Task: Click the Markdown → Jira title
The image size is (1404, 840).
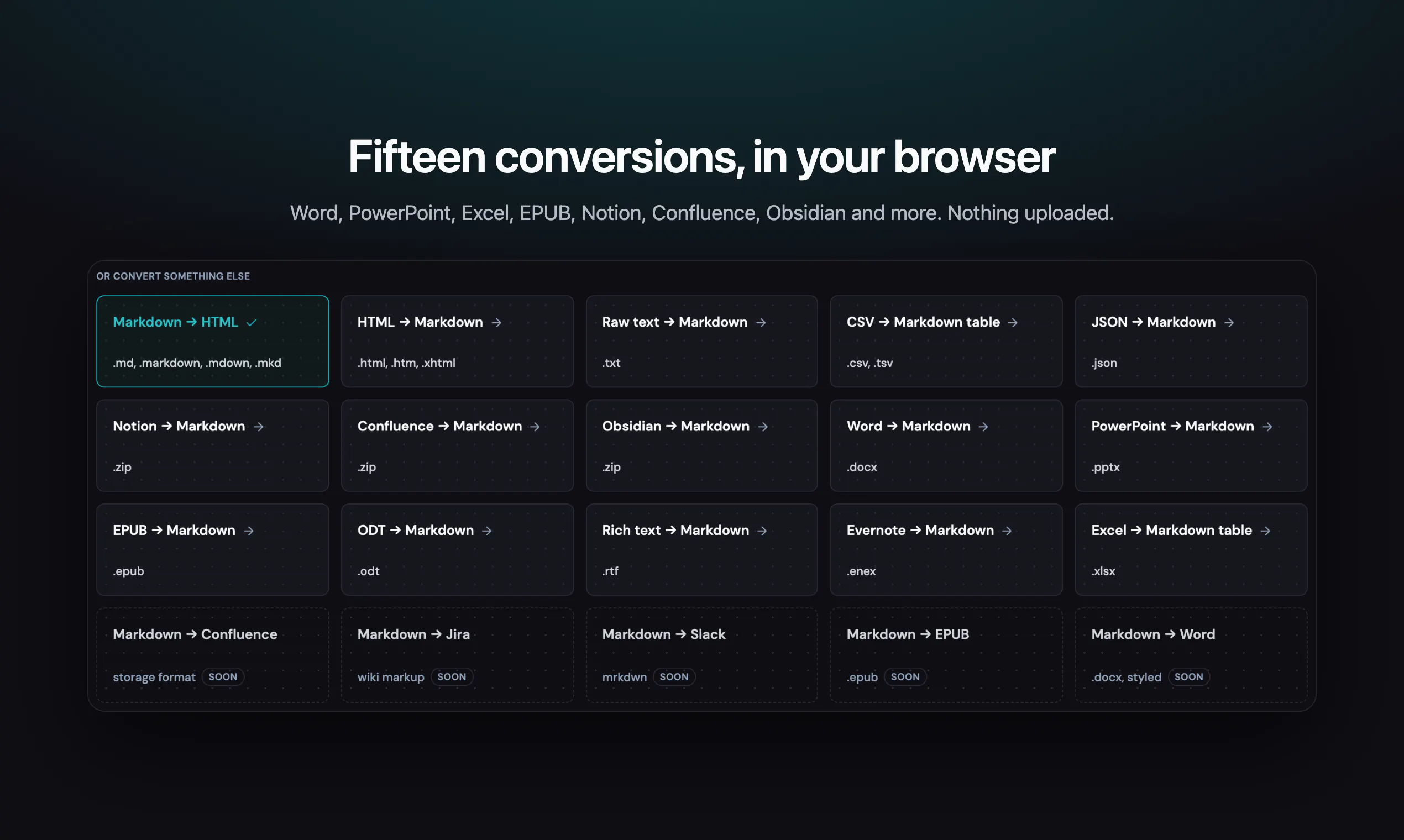Action: (413, 634)
